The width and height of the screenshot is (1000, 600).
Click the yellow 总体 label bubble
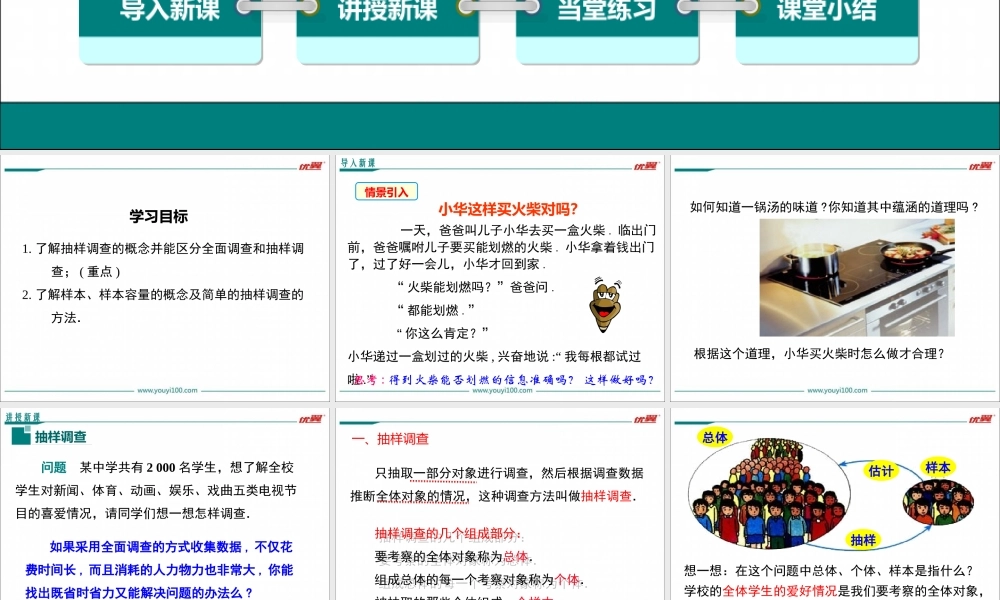(x=714, y=438)
